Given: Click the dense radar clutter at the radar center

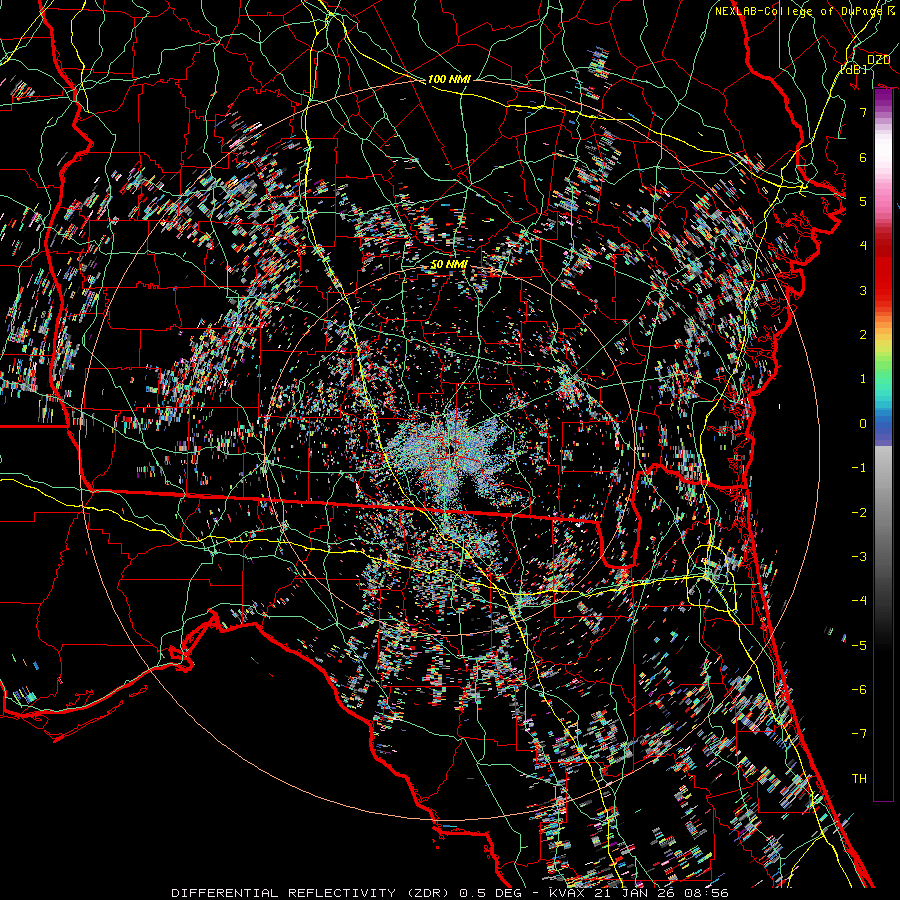Looking at the screenshot, I should click(453, 453).
